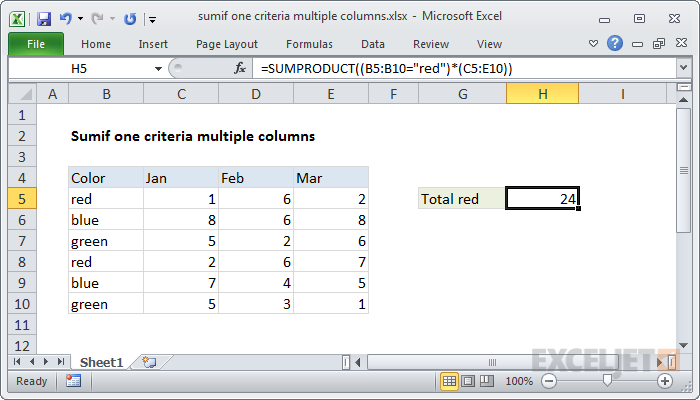Switch to the Insert ribbon tab
Viewport: 700px width, 400px height.
(x=153, y=44)
